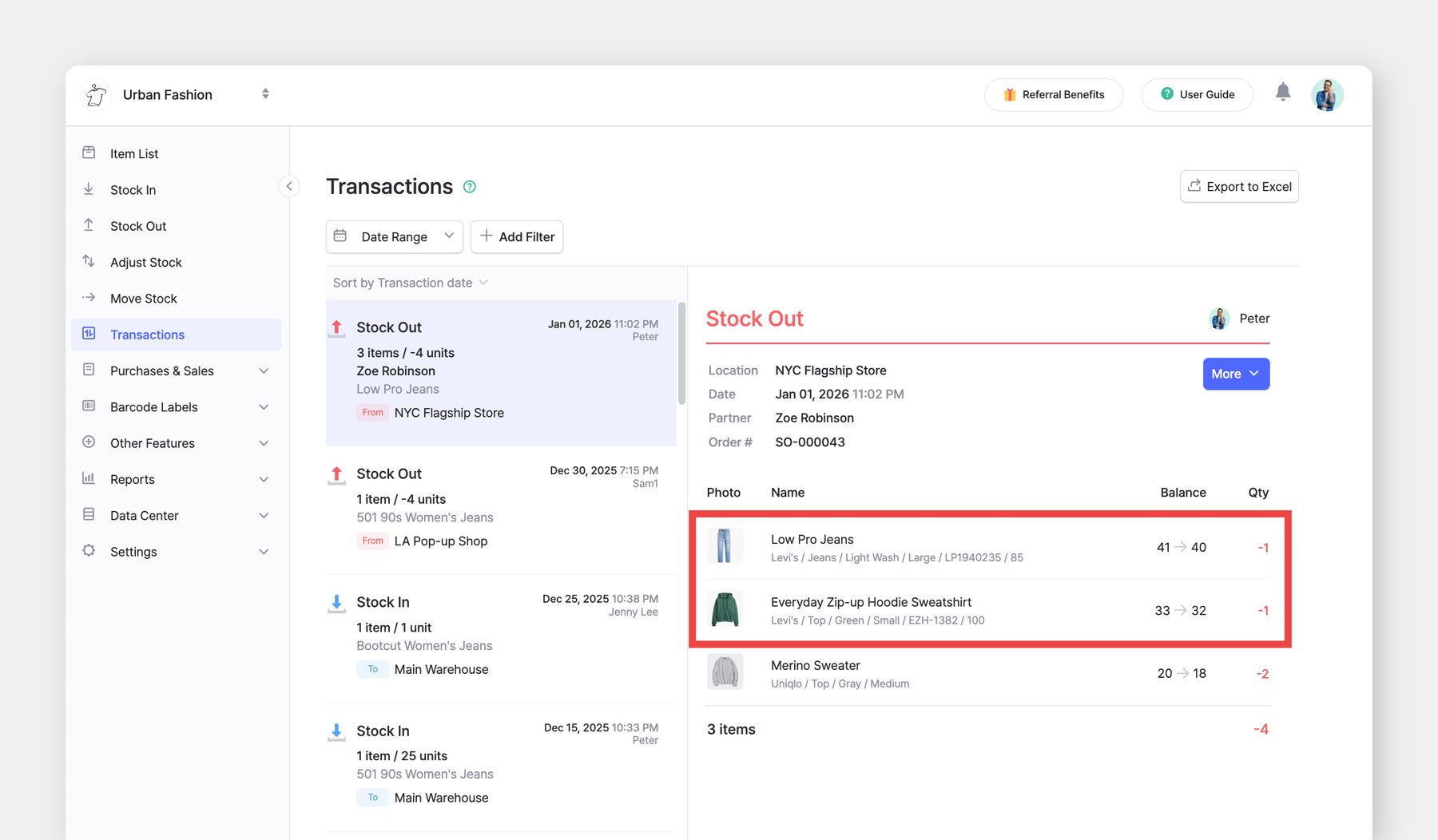Click the Referral Benefits button
The image size is (1438, 840).
click(1053, 94)
